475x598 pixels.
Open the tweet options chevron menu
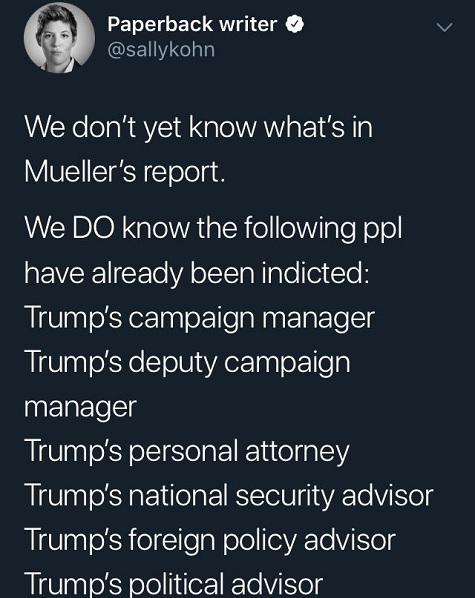(x=444, y=27)
